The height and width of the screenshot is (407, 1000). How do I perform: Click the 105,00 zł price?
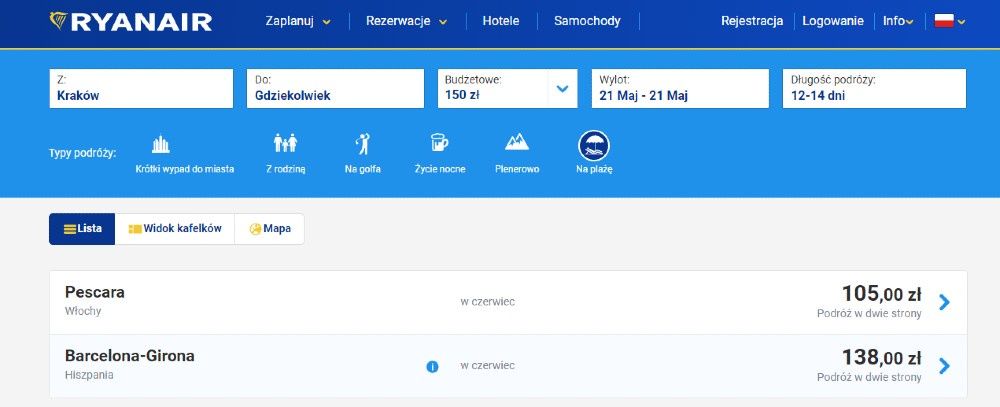(882, 293)
